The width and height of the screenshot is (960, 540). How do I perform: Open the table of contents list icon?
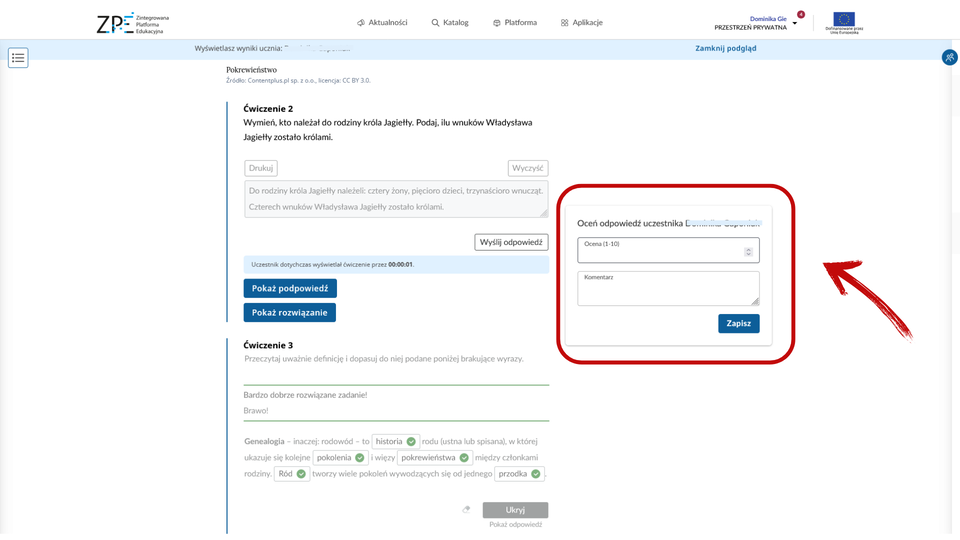tap(18, 58)
